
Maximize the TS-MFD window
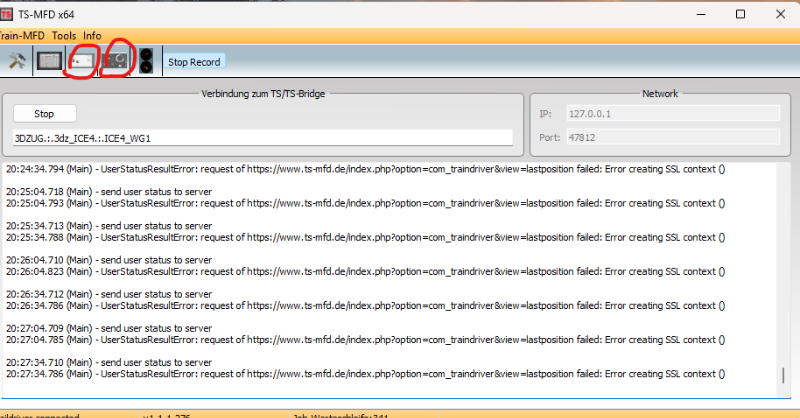click(740, 14)
